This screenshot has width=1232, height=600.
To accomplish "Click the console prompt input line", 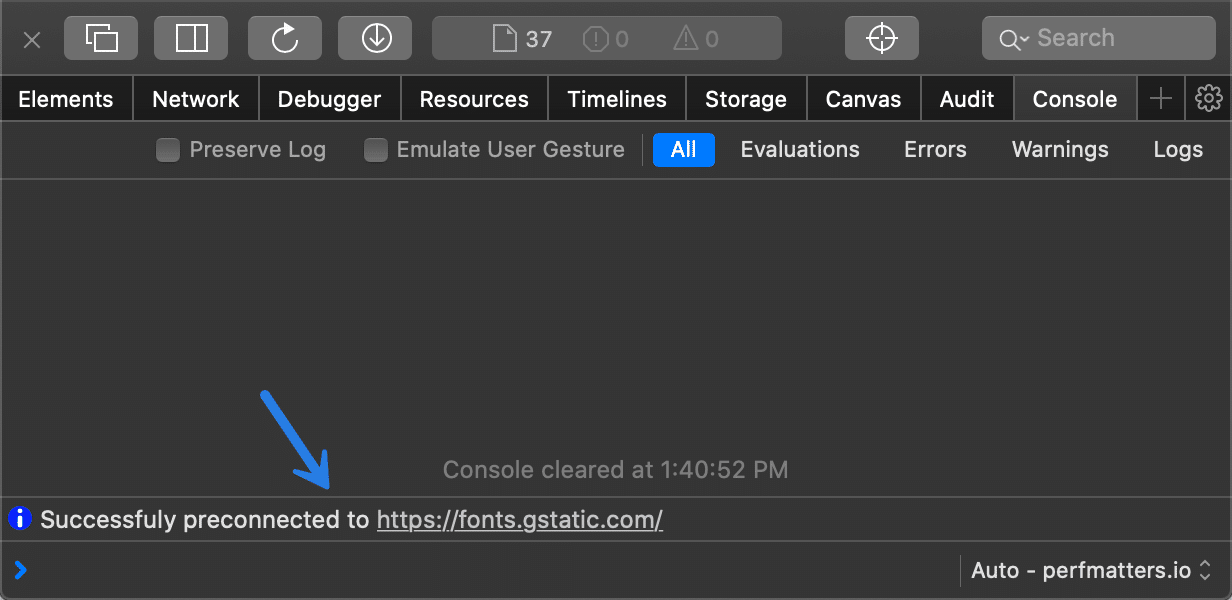I will 480,571.
